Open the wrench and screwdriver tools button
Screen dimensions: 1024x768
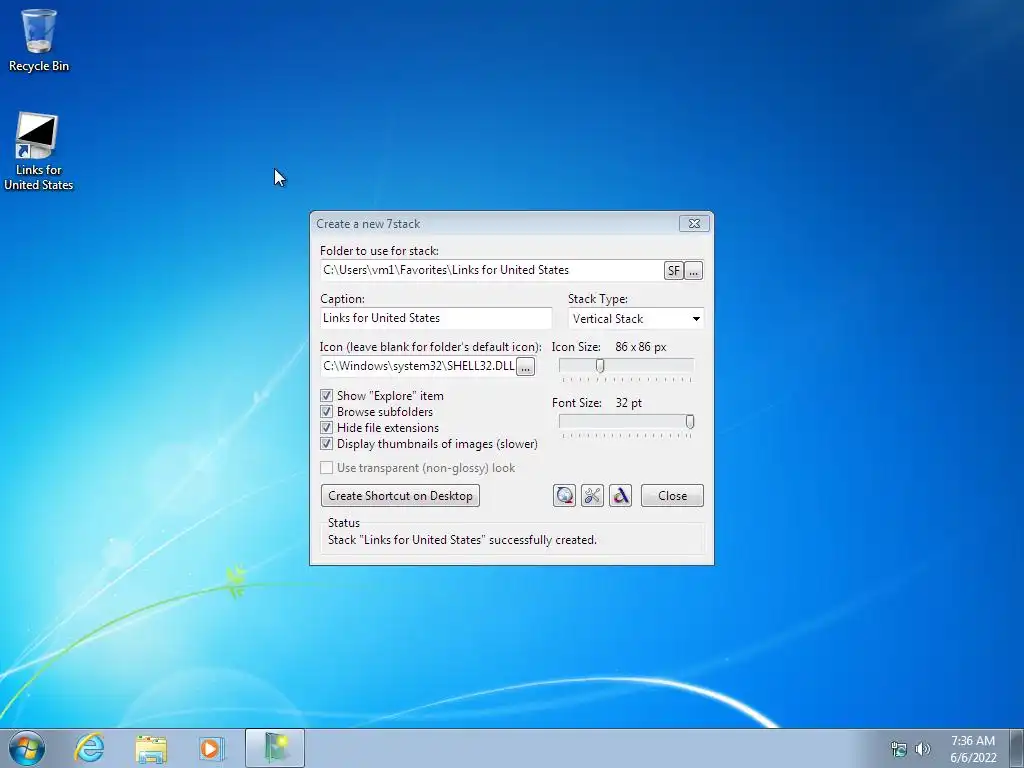click(x=592, y=496)
